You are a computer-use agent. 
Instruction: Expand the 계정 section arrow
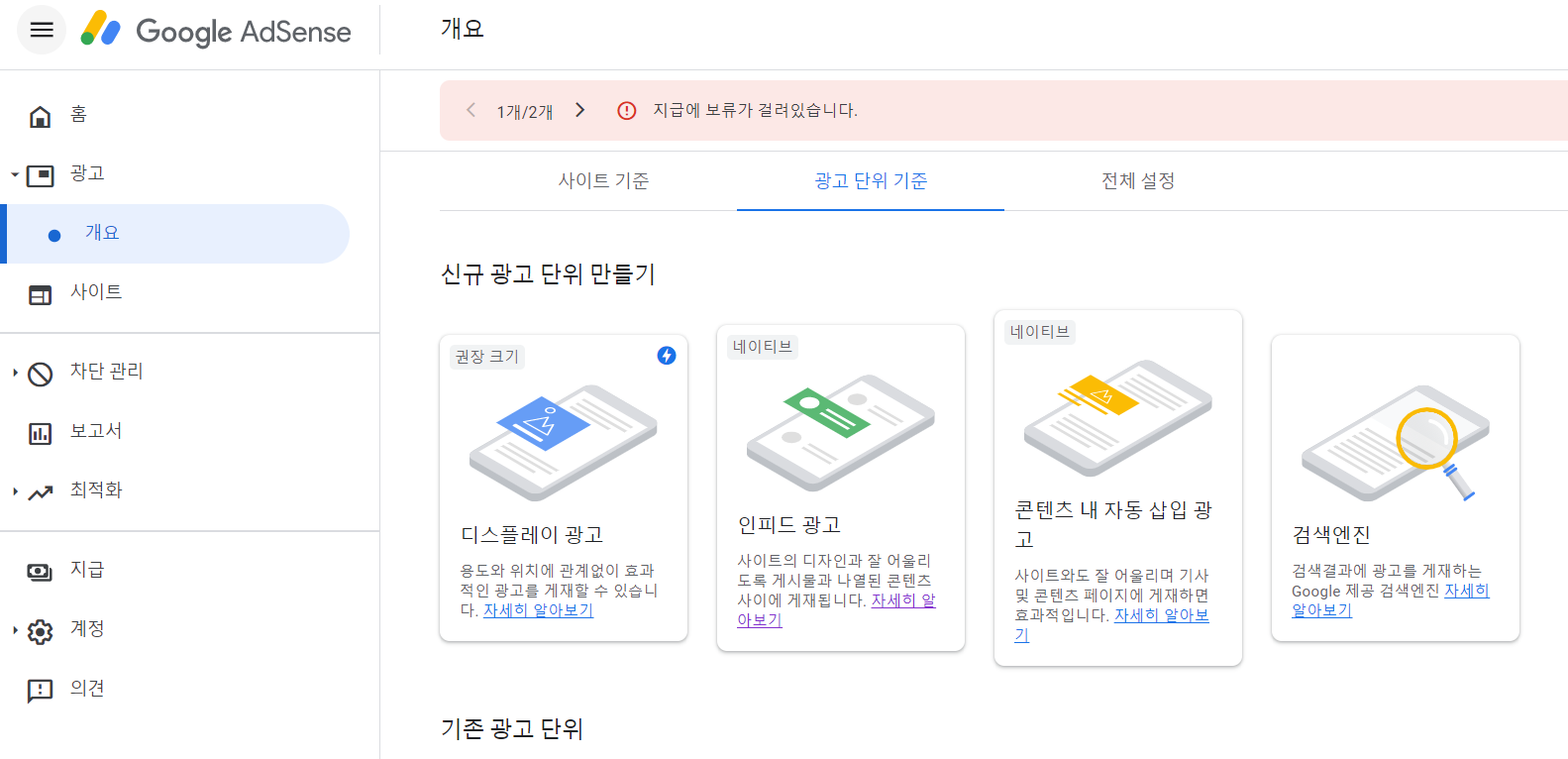point(15,630)
